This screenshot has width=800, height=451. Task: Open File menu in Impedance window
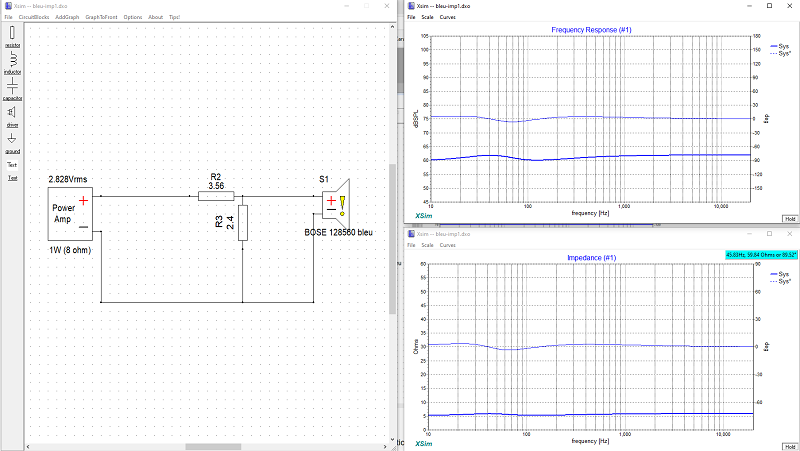(x=411, y=245)
